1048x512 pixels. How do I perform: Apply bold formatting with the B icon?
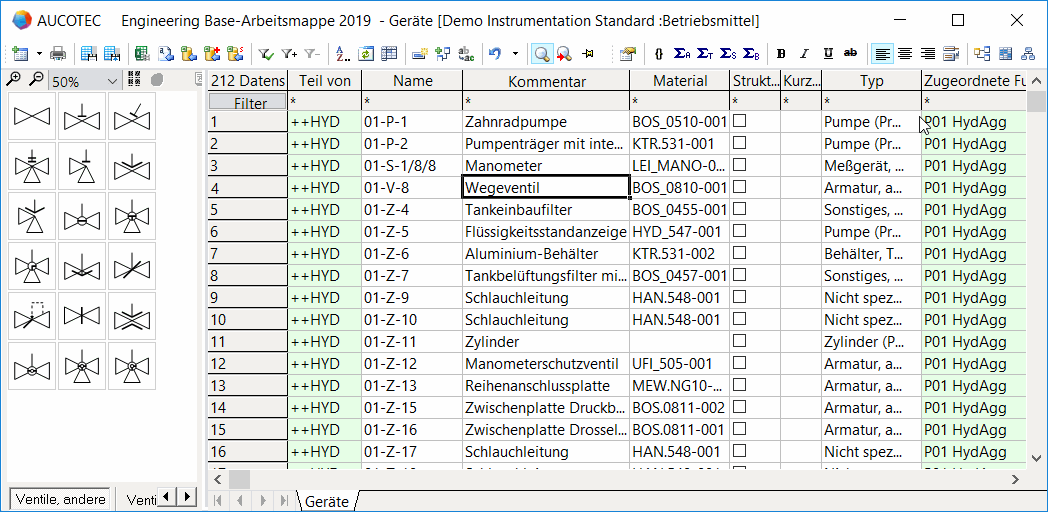781,54
